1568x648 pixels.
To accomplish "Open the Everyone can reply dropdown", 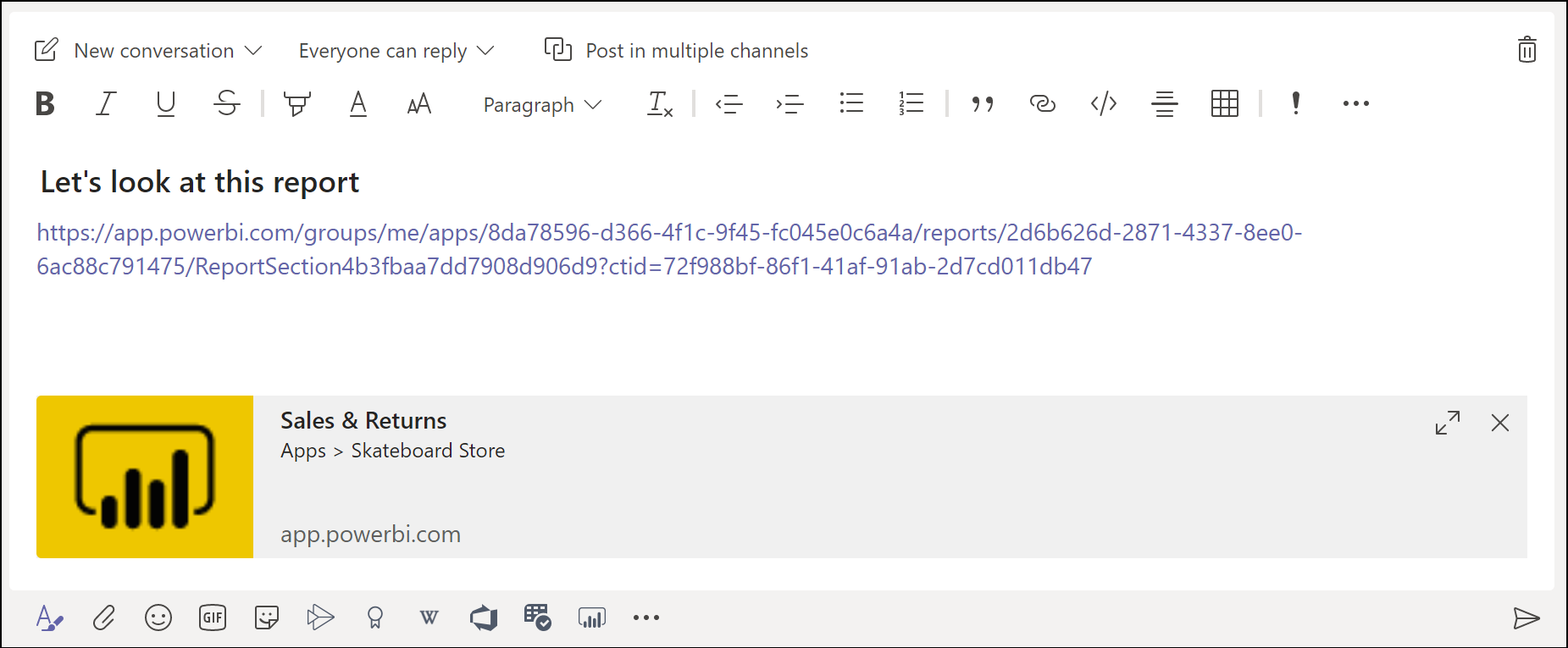I will pos(396,51).
